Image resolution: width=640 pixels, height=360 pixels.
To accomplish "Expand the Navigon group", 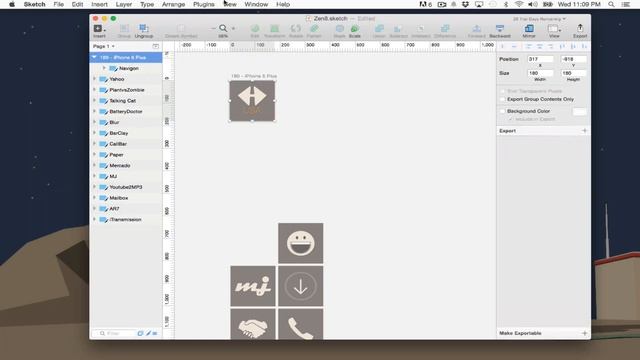I will tap(104, 68).
